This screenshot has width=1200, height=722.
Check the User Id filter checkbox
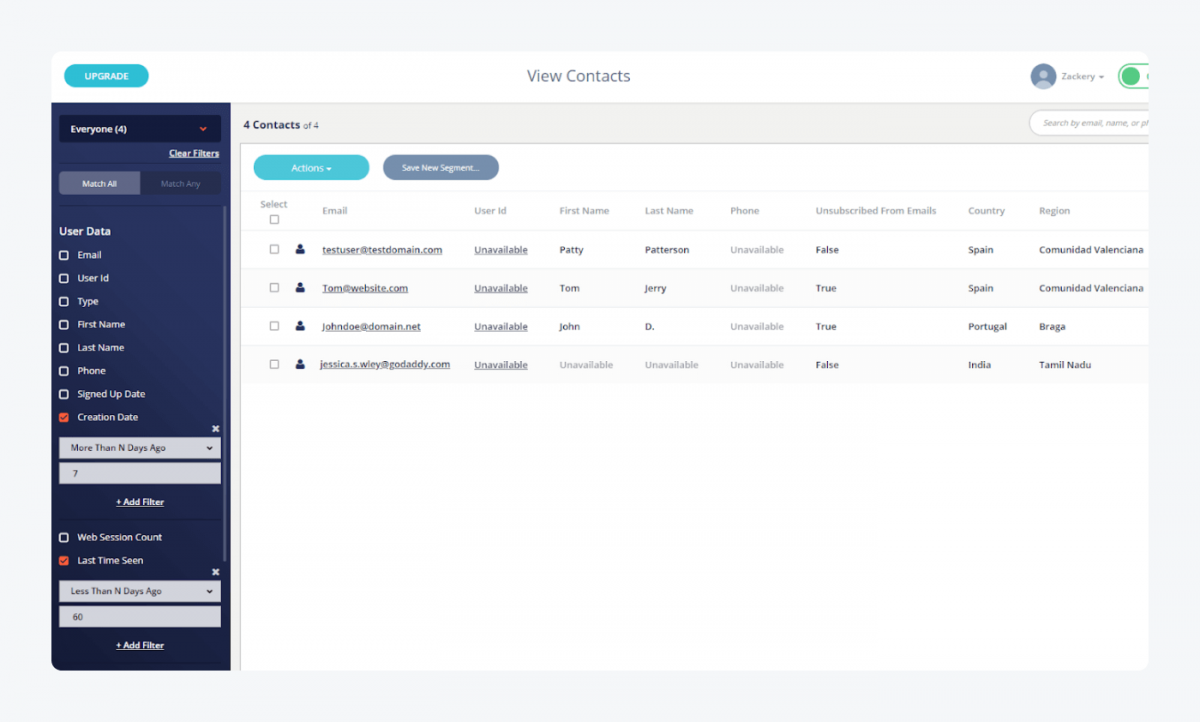[64, 278]
